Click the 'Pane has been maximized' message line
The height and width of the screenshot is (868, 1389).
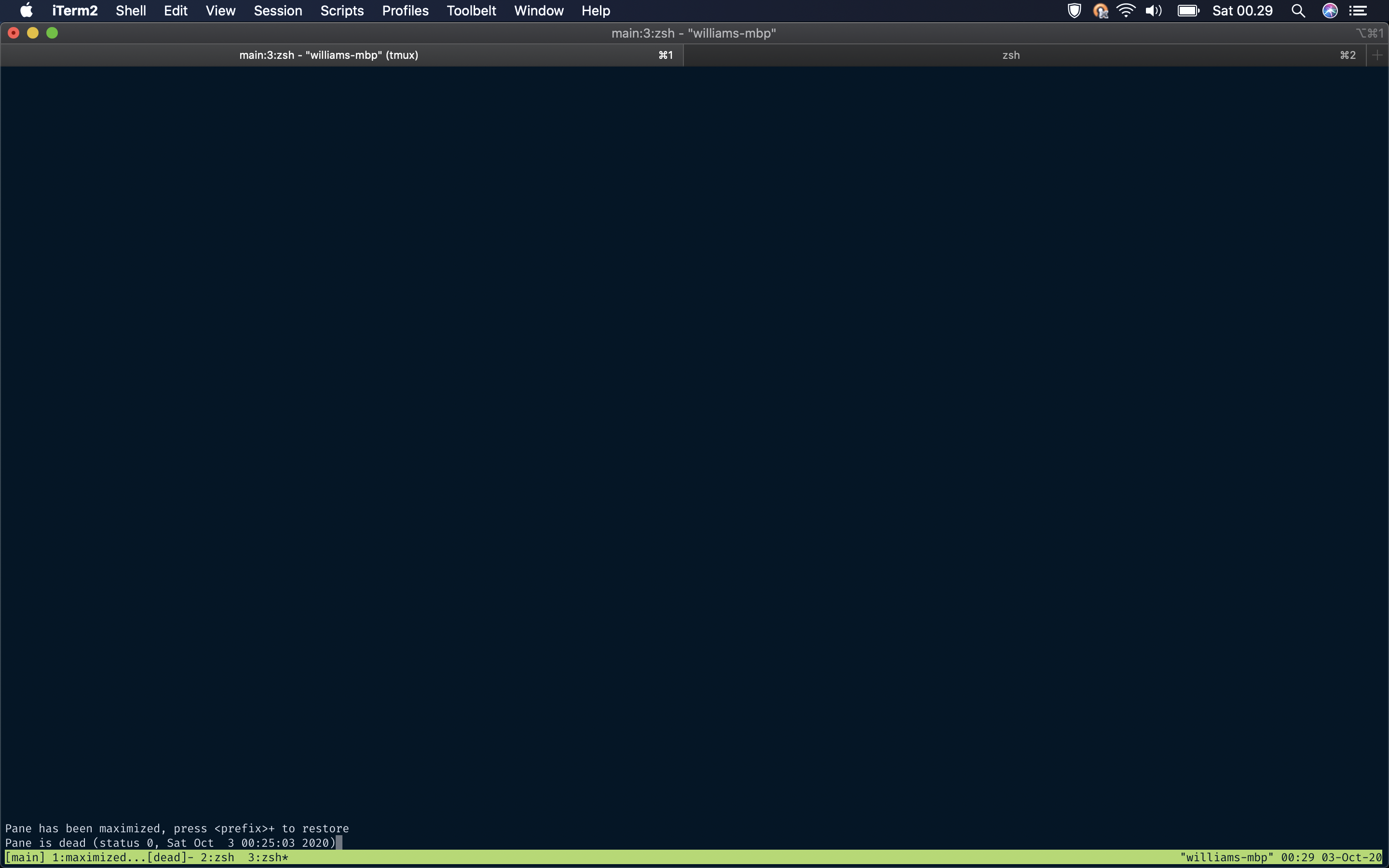(x=177, y=828)
